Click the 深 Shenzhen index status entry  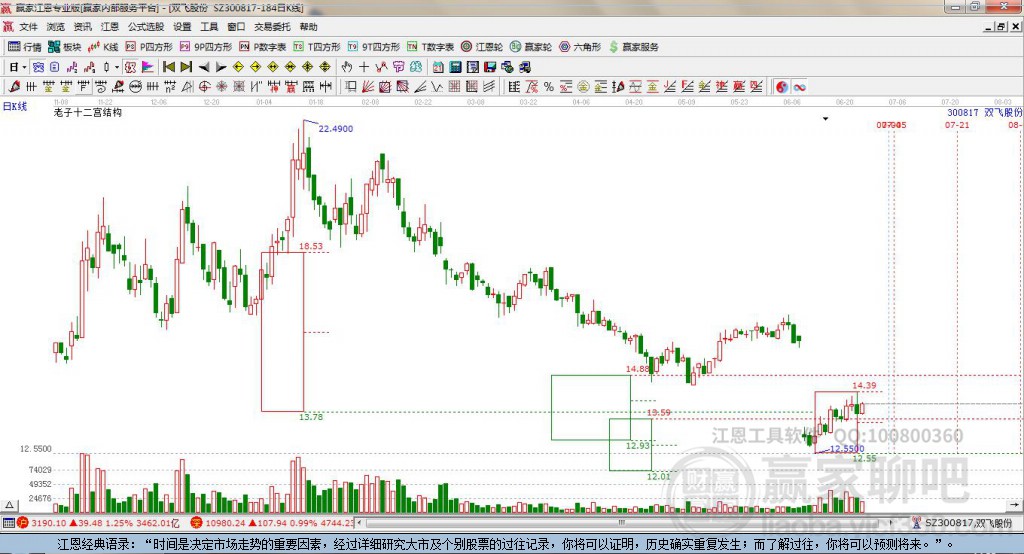[272, 523]
